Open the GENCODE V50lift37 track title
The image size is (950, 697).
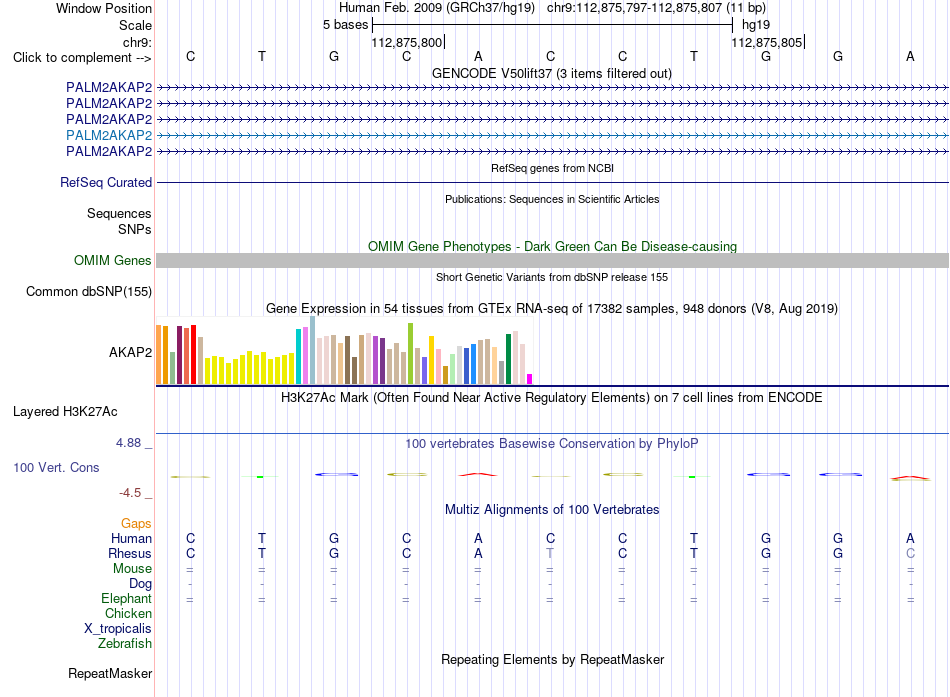551,73
